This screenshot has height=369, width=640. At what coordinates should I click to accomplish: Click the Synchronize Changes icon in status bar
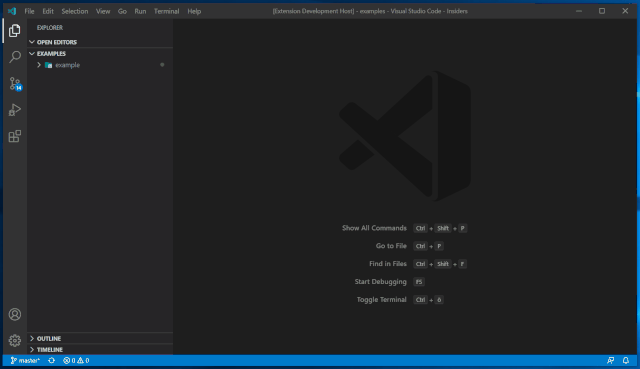click(x=51, y=360)
